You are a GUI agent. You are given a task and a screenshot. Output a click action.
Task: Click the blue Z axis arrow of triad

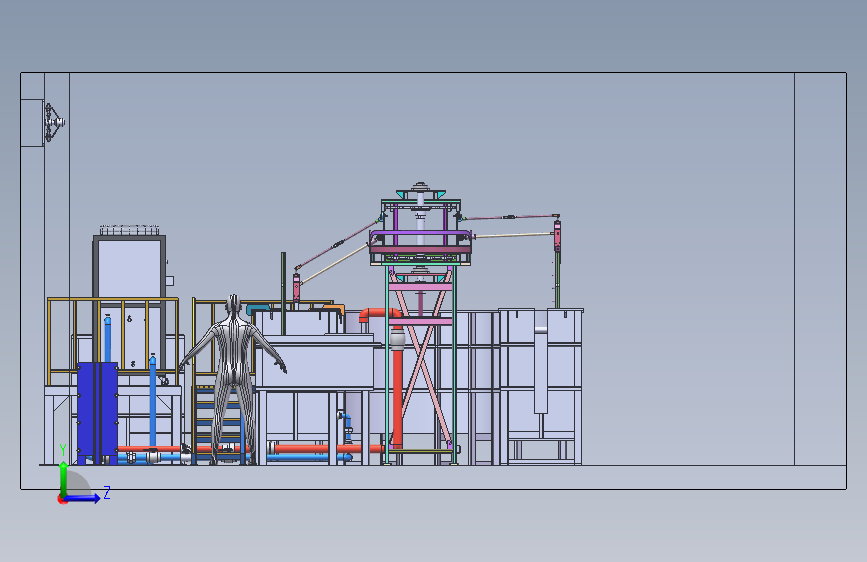(83, 498)
